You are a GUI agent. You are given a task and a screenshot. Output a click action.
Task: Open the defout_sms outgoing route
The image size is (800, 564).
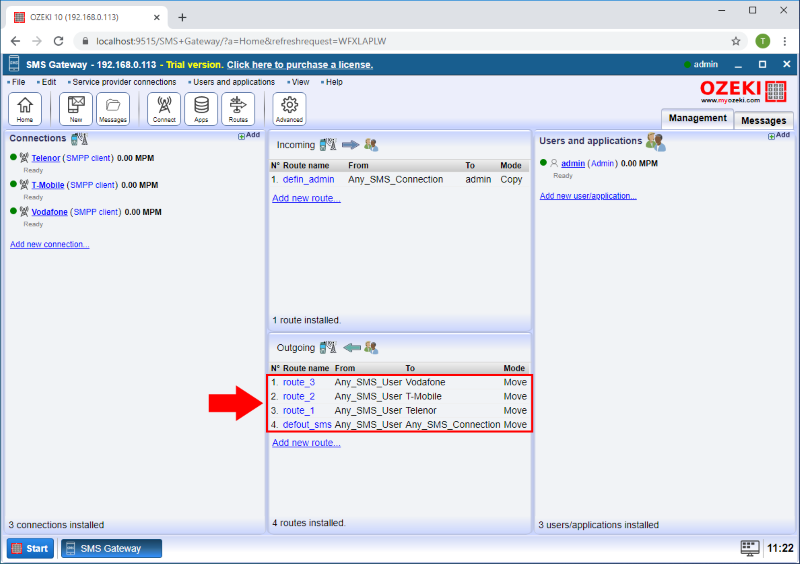(307, 425)
